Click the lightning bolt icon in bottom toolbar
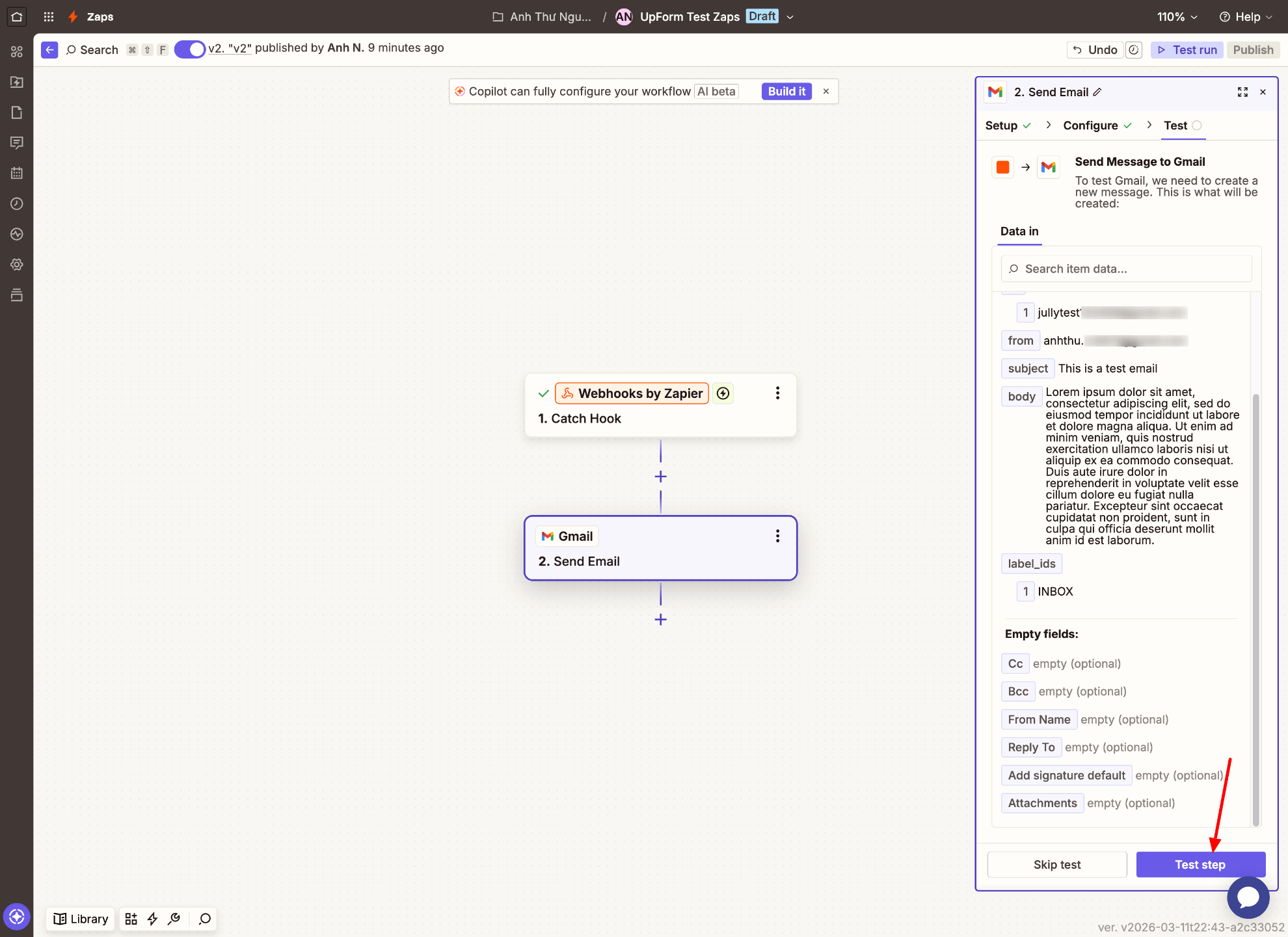Screen dimensions: 1288x937 click(152, 919)
